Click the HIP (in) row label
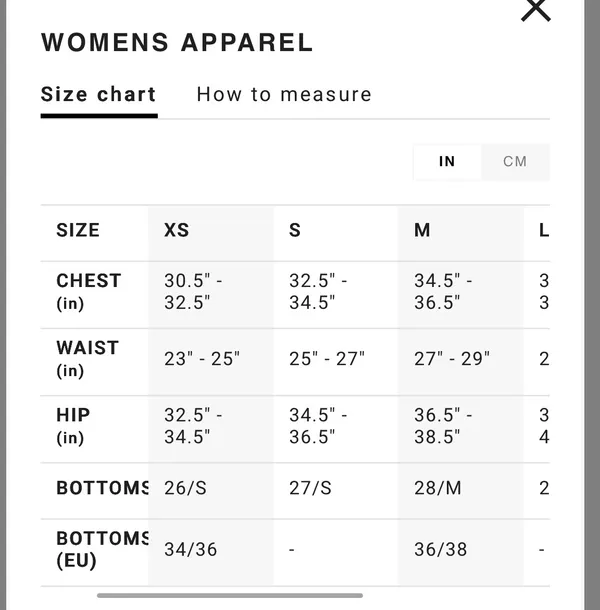Image resolution: width=600 pixels, height=610 pixels. click(x=73, y=426)
